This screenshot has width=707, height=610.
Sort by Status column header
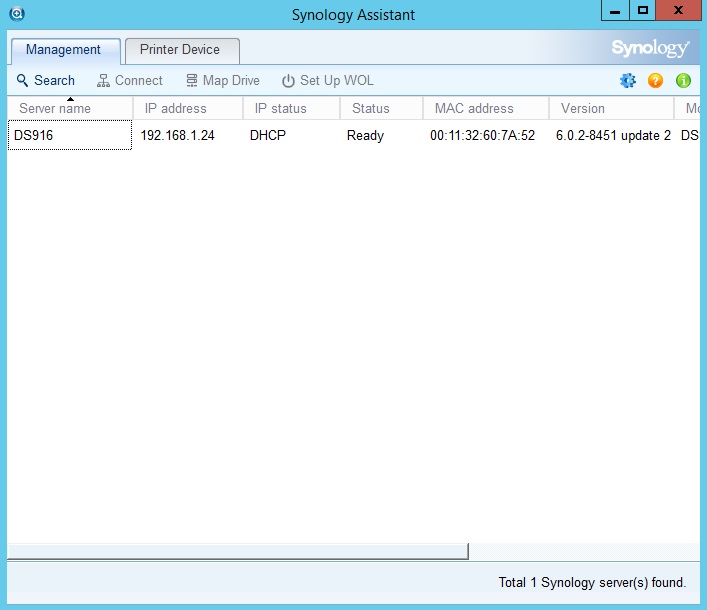coord(381,108)
